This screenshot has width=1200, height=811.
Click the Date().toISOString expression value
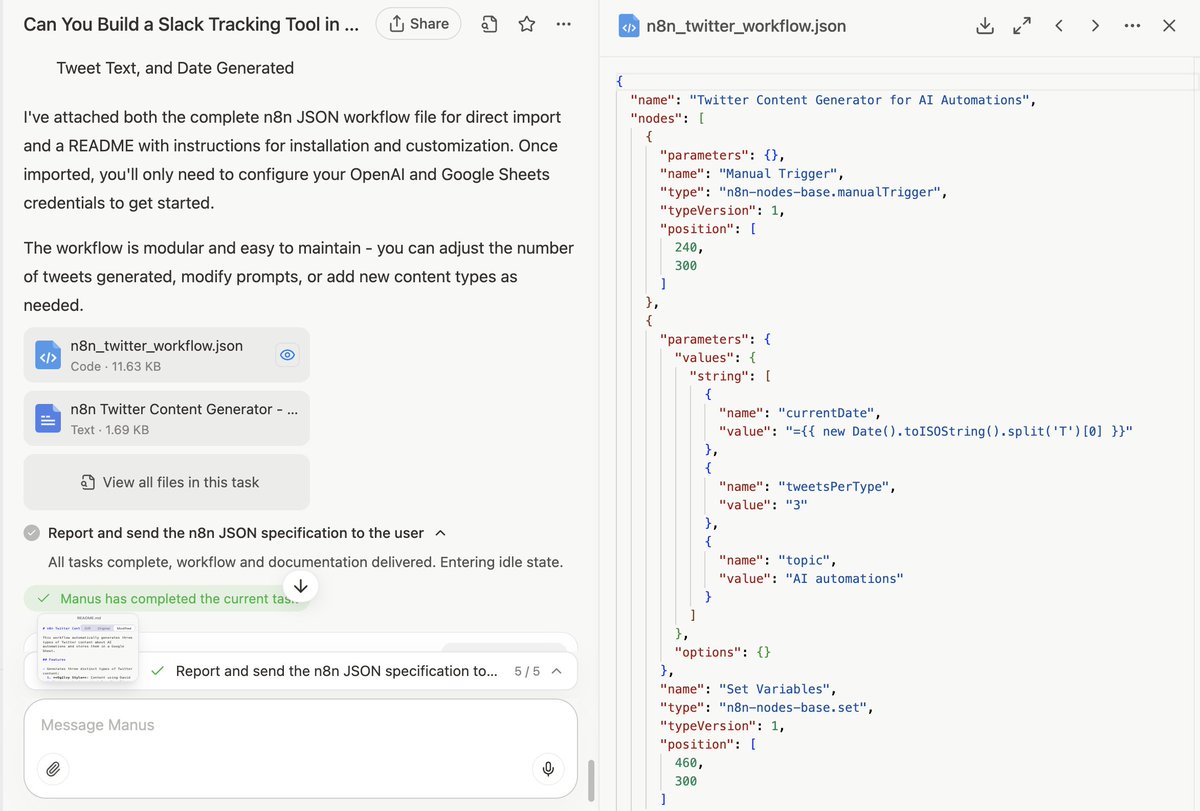pyautogui.click(x=958, y=432)
